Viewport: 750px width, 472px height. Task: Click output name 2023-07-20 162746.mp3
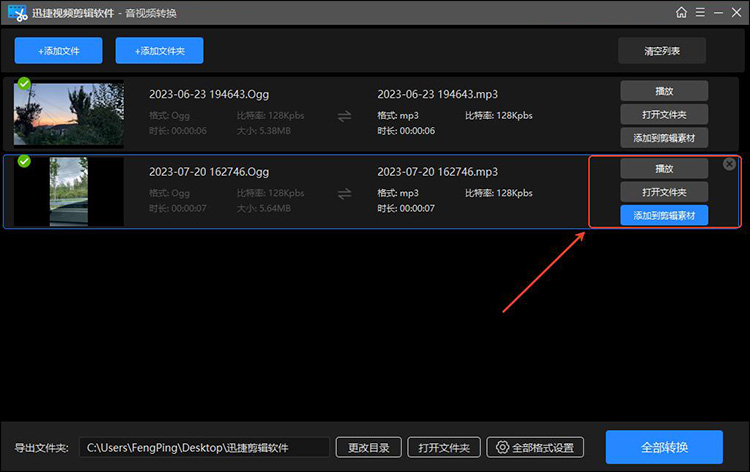point(438,172)
